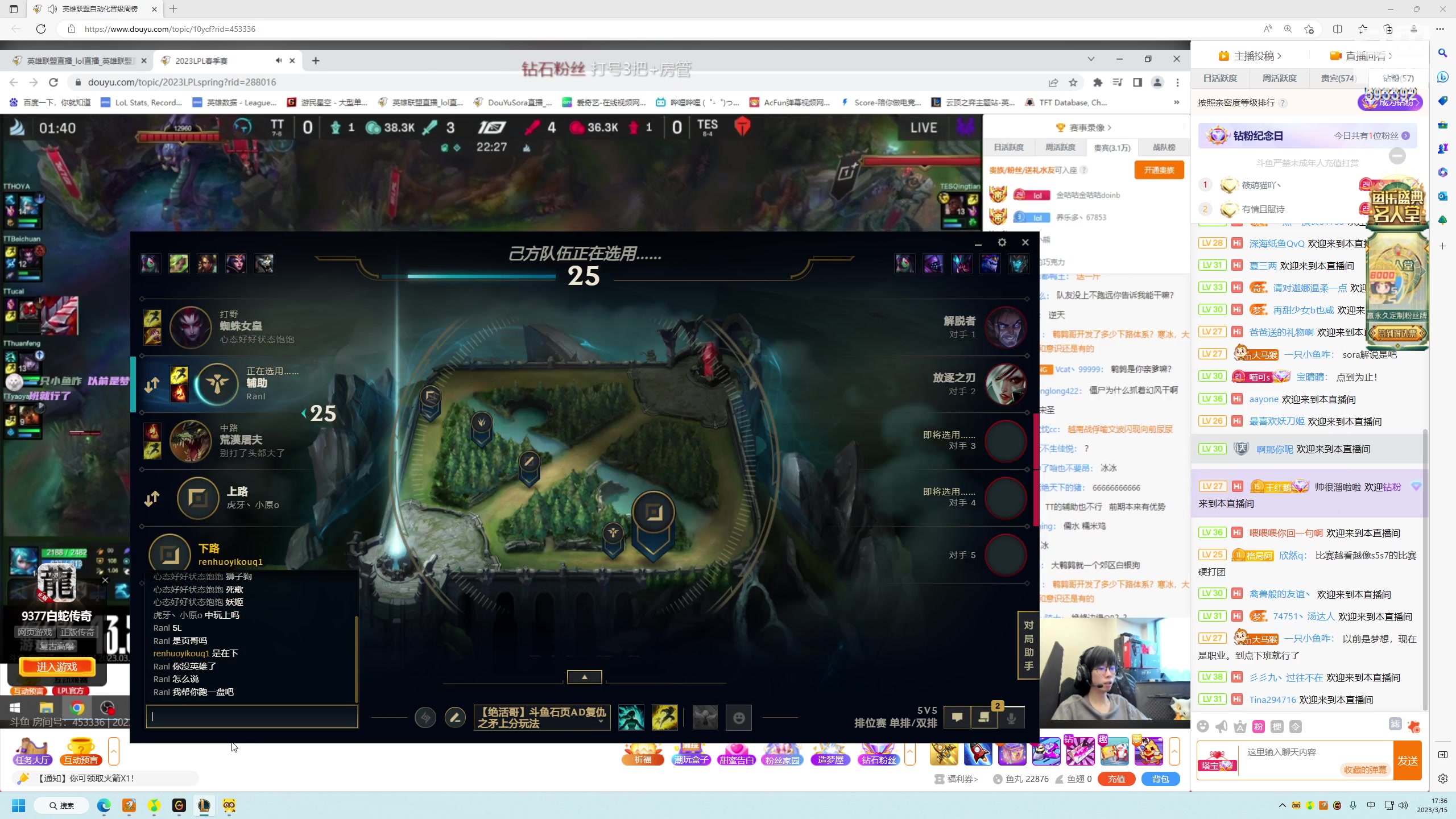Click the pink 粉 icon above chat input
This screenshot has width=1456, height=819.
pyautogui.click(x=1259, y=726)
